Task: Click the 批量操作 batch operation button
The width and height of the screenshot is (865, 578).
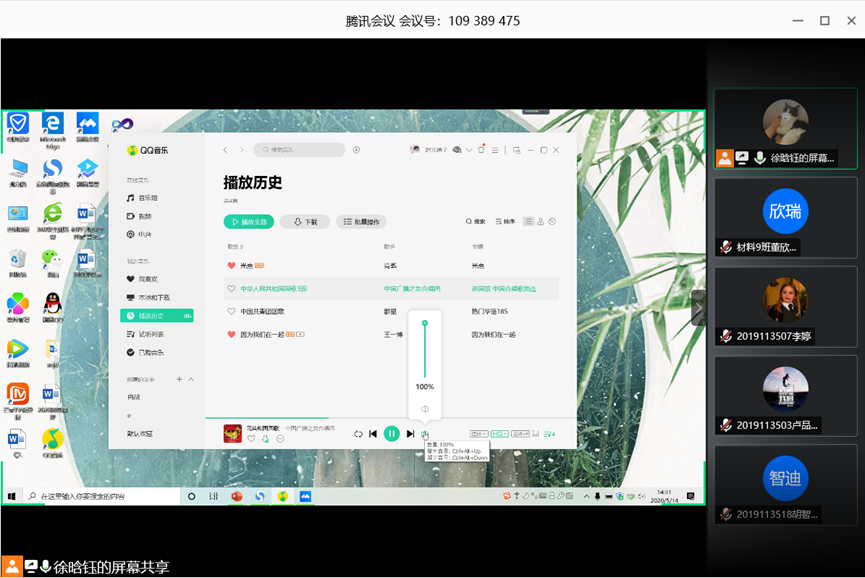Action: [x=361, y=222]
